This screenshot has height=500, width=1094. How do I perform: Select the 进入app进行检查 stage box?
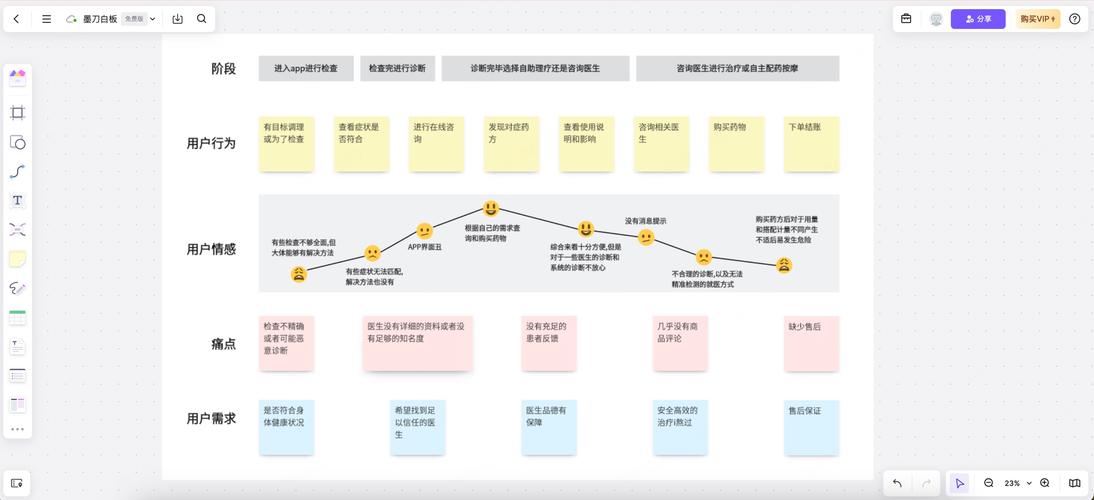[306, 68]
